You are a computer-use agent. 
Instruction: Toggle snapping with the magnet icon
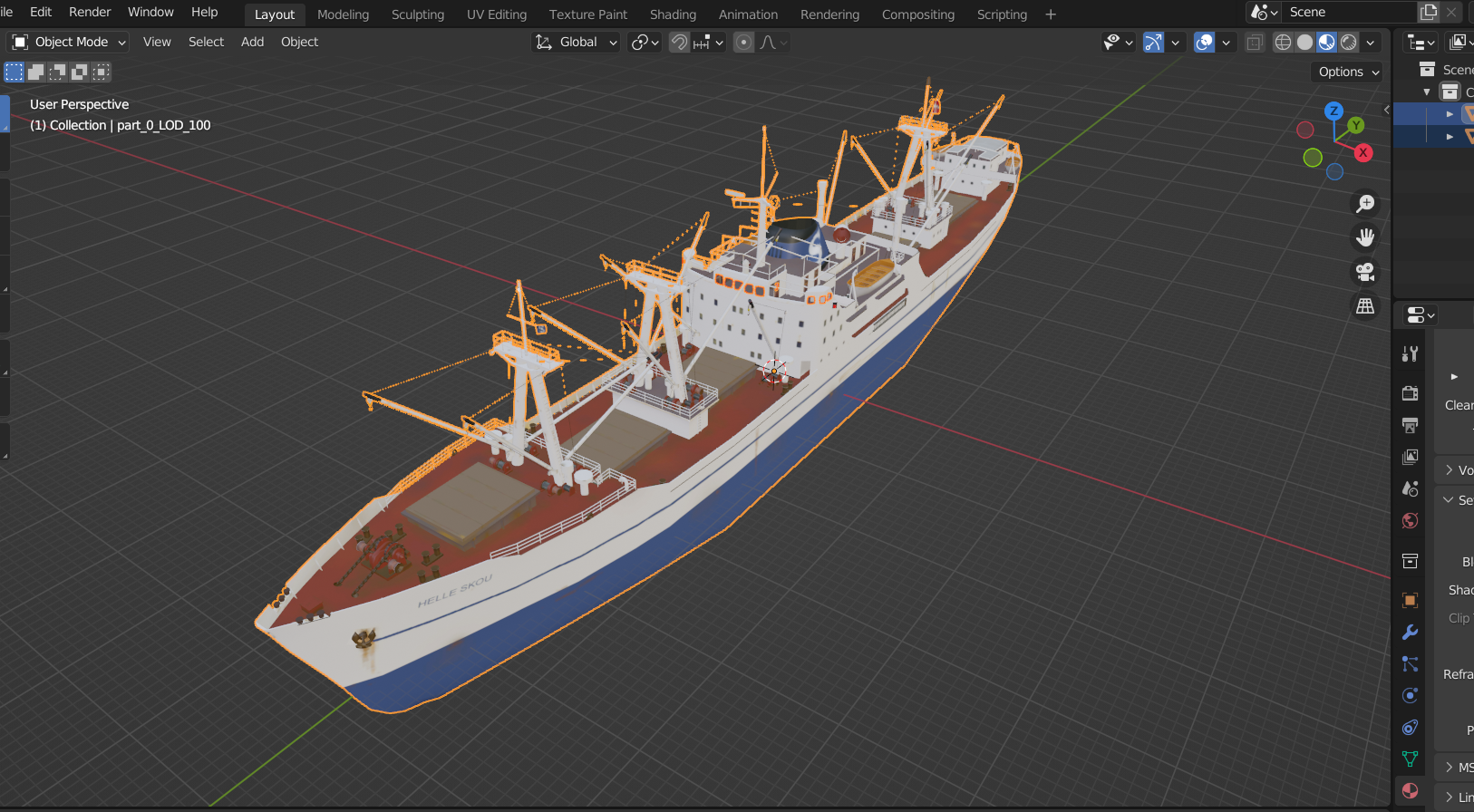[x=679, y=42]
